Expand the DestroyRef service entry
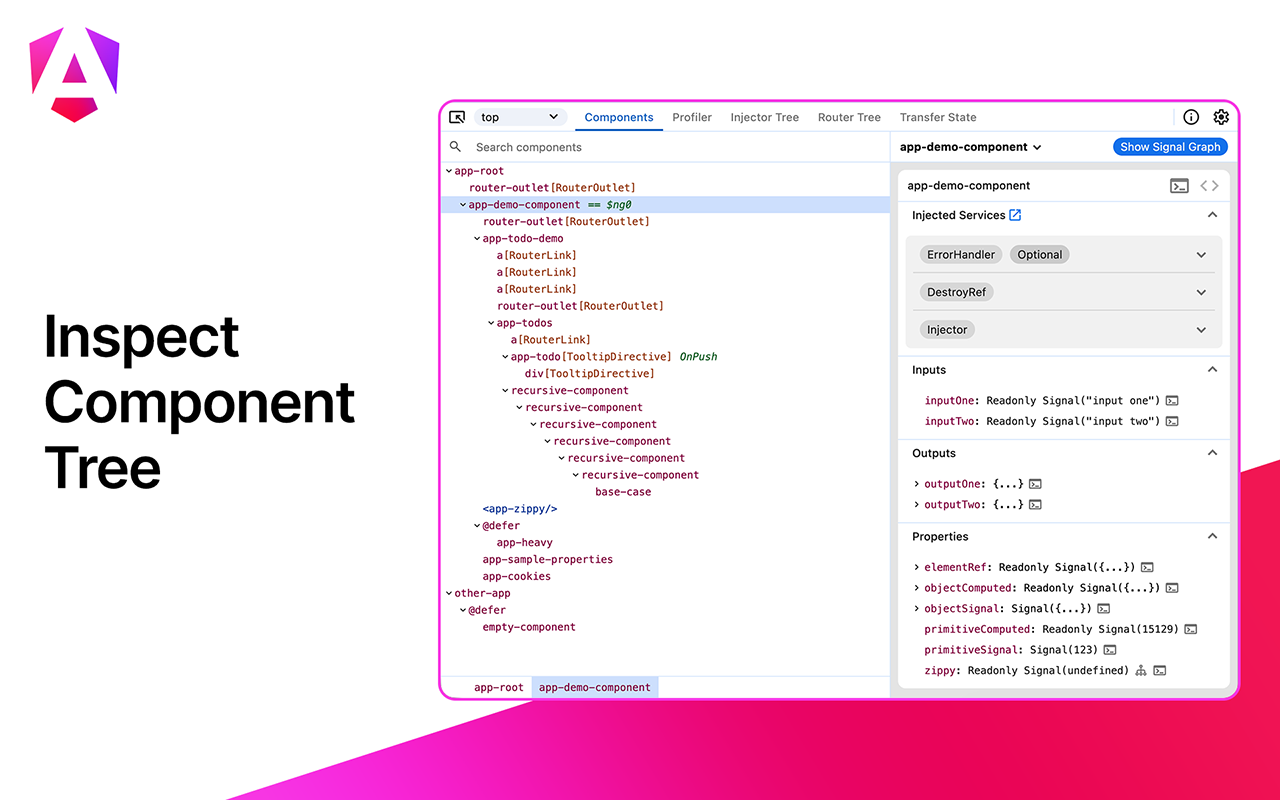This screenshot has width=1280, height=800. coord(1201,292)
